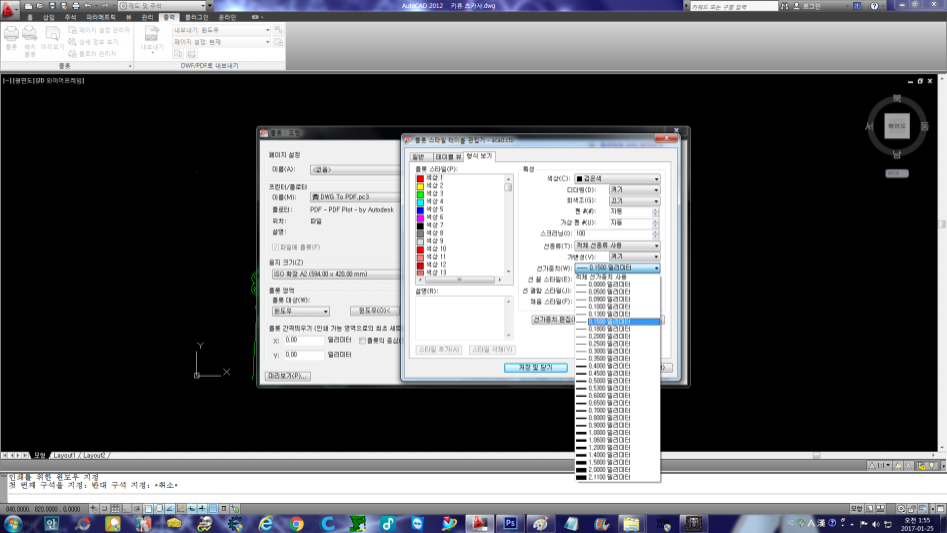
Task: Click the Save icon in quick access toolbar
Action: 52,5
